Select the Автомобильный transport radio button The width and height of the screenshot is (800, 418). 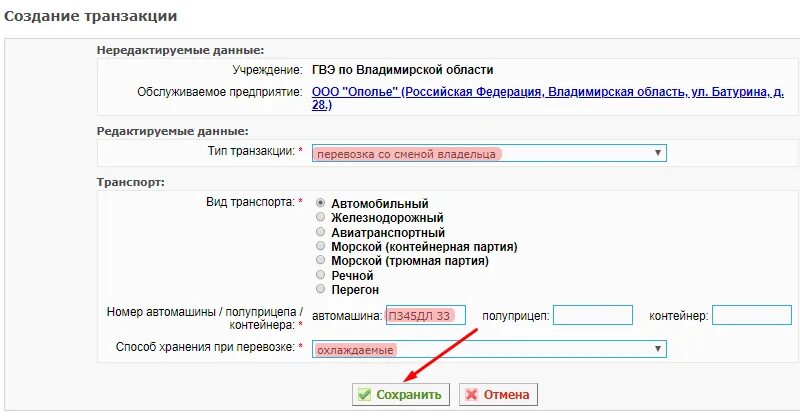(320, 203)
